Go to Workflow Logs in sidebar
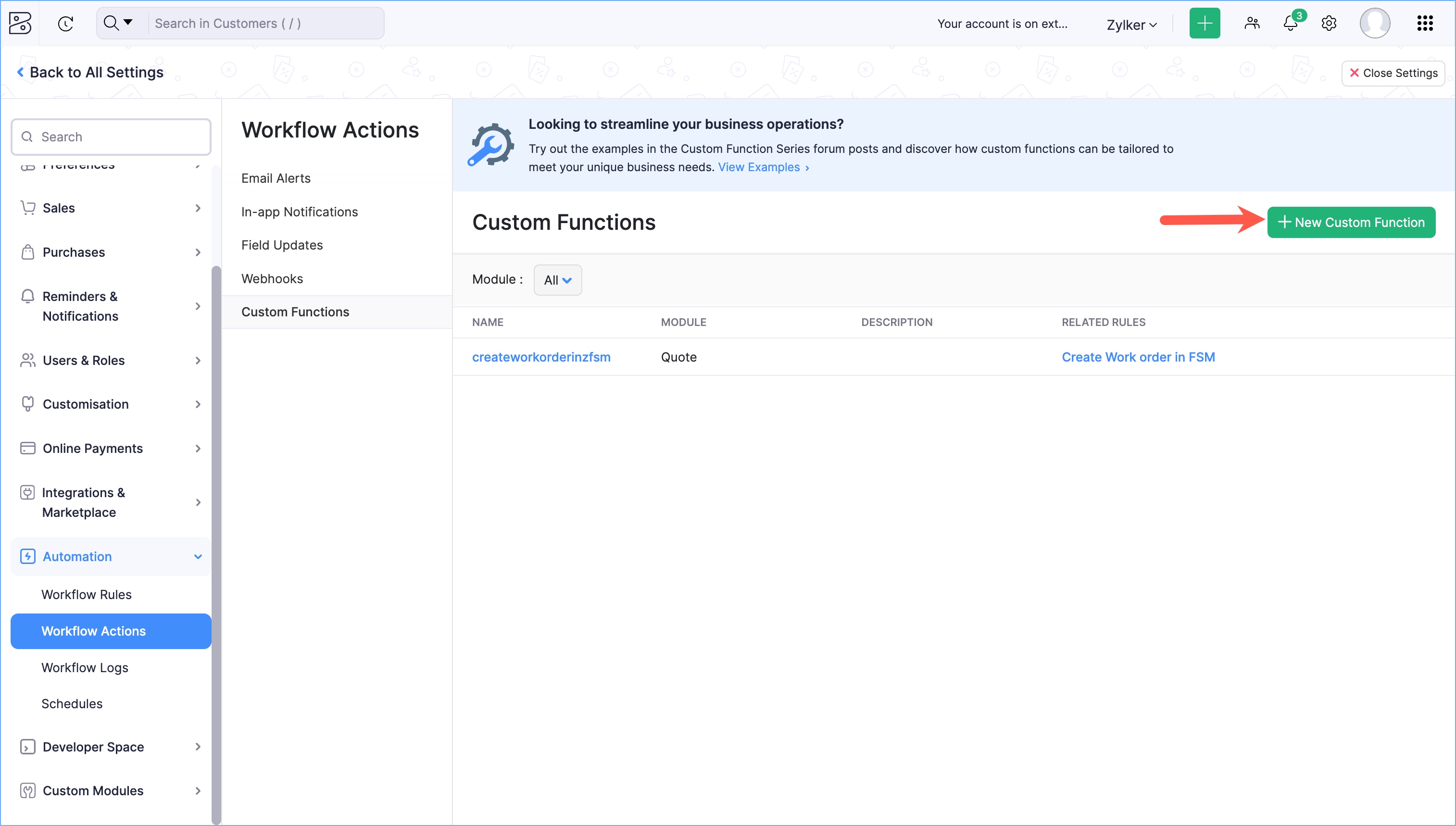The height and width of the screenshot is (826, 1456). [85, 667]
